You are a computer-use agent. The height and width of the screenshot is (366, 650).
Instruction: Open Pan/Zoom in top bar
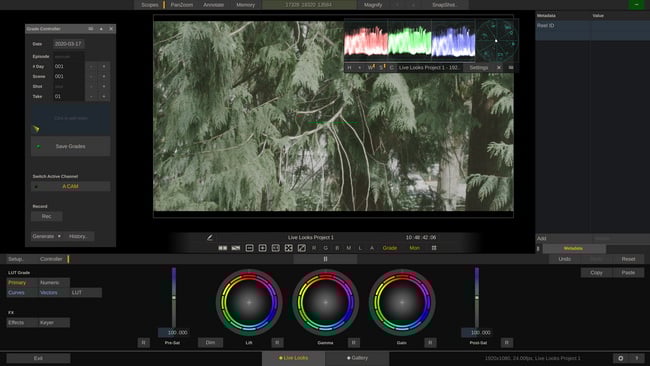[x=182, y=5]
